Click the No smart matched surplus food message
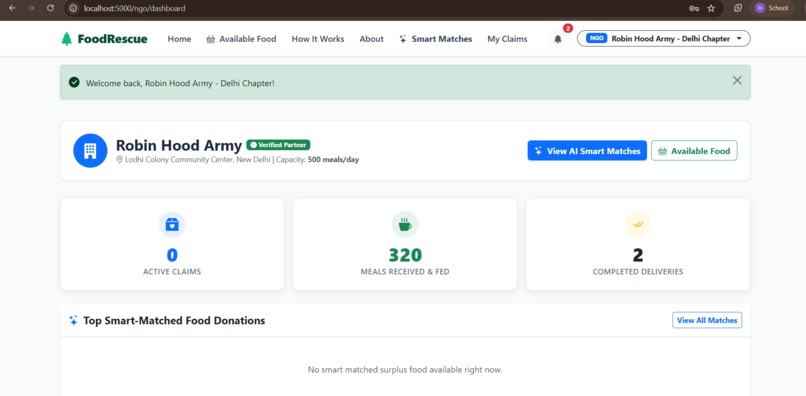 tap(405, 370)
